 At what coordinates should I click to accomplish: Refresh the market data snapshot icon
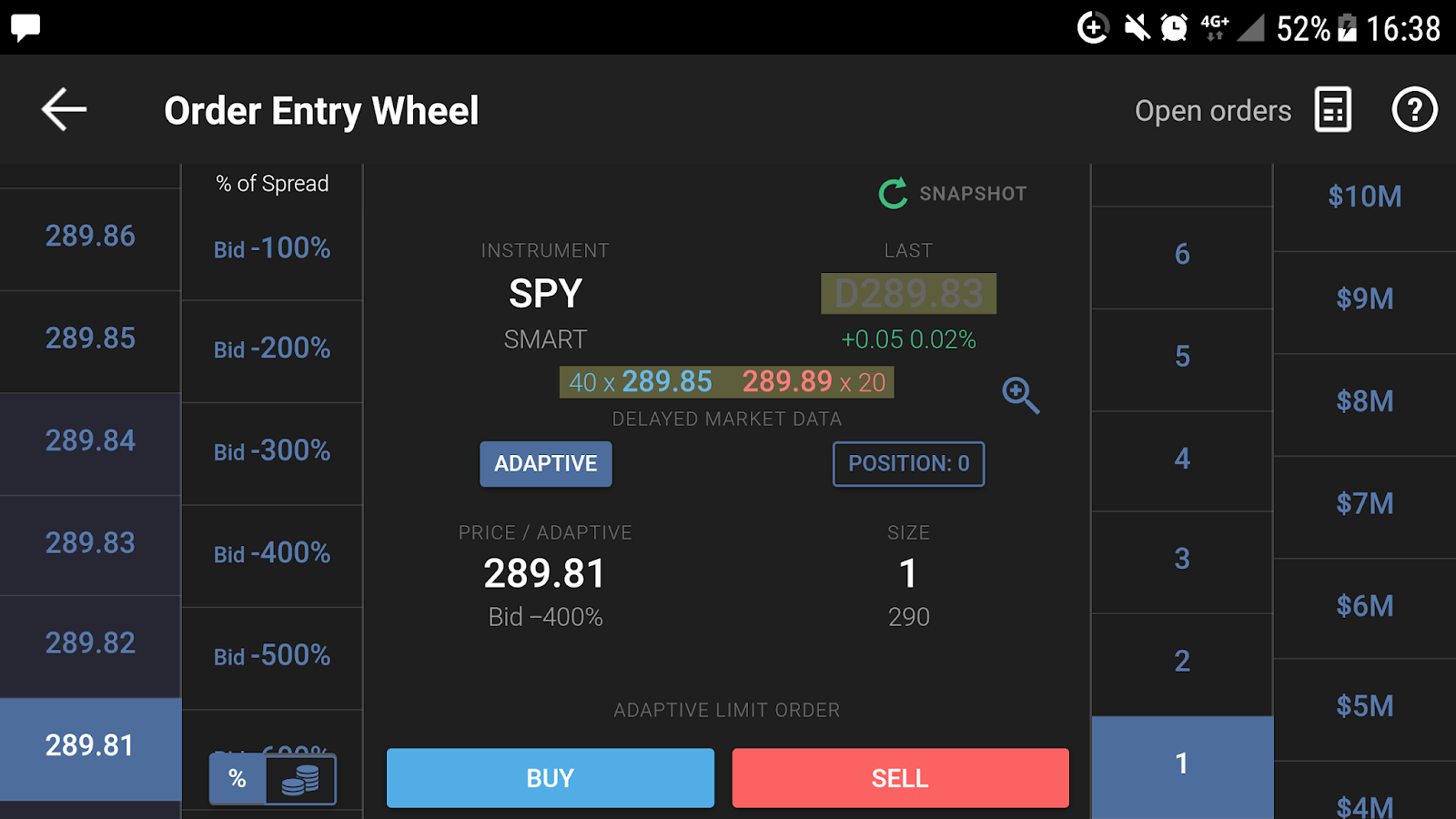click(x=893, y=193)
